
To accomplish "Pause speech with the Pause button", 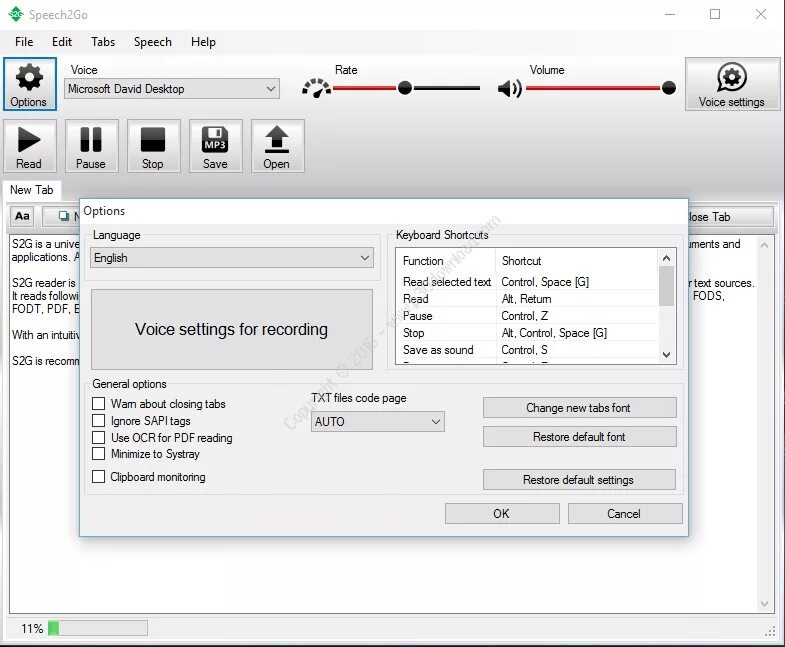I will tap(91, 146).
